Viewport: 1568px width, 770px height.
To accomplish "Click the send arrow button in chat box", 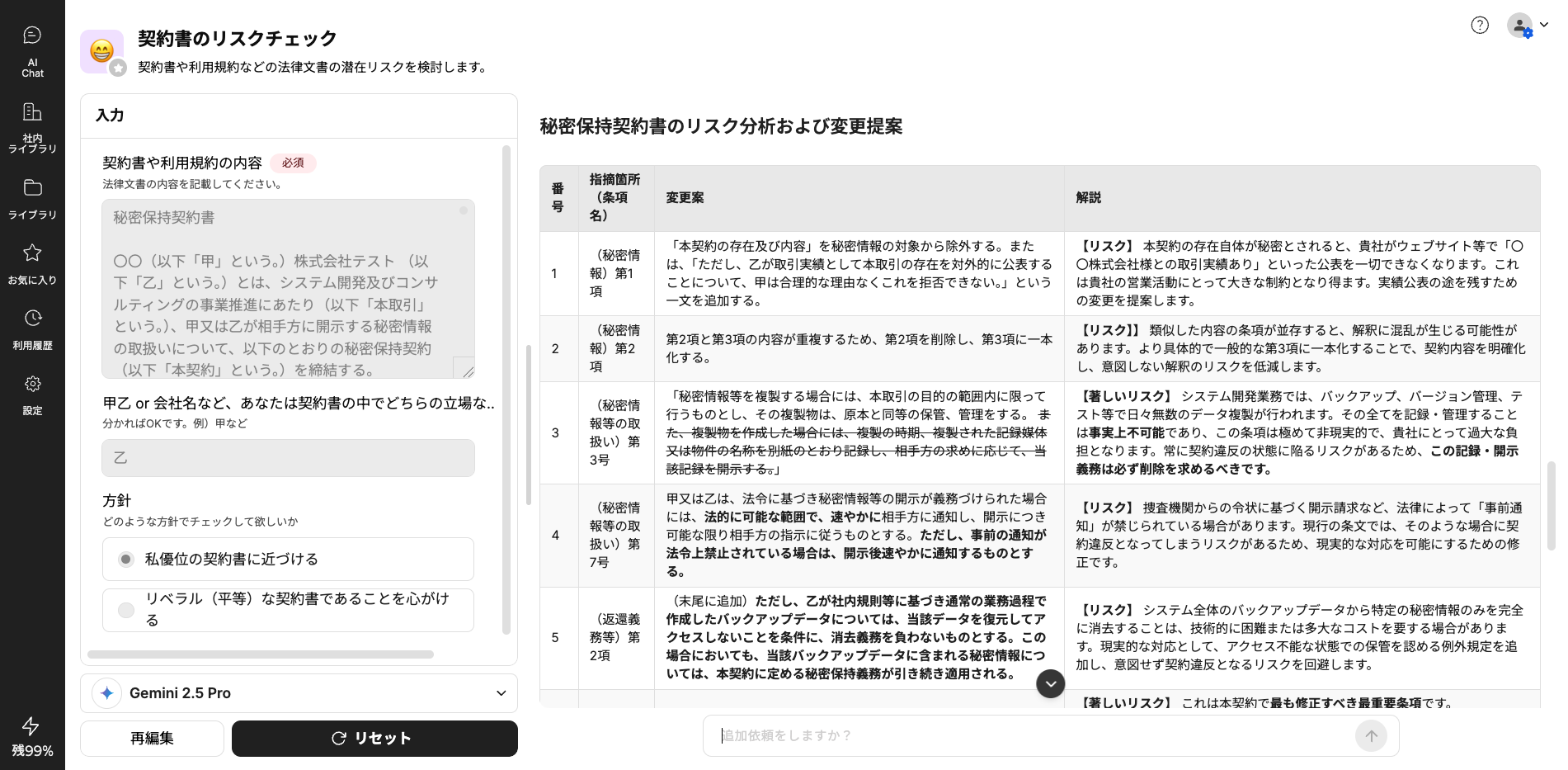I will tap(1371, 736).
